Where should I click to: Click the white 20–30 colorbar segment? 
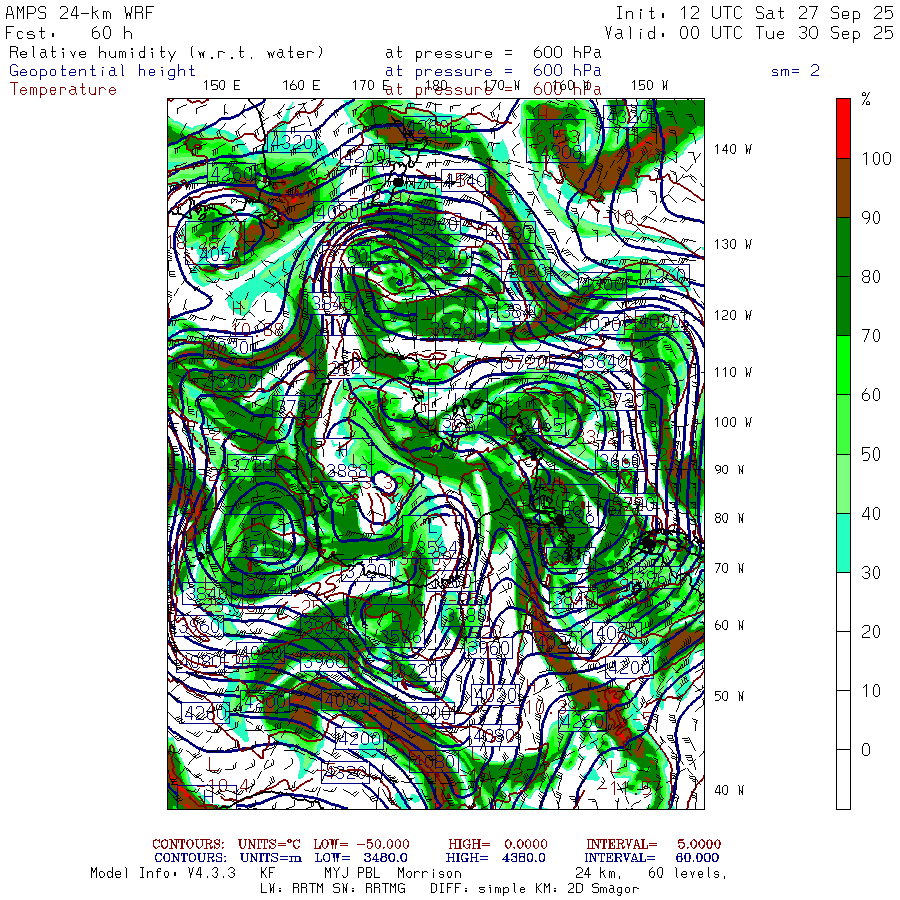tap(843, 602)
